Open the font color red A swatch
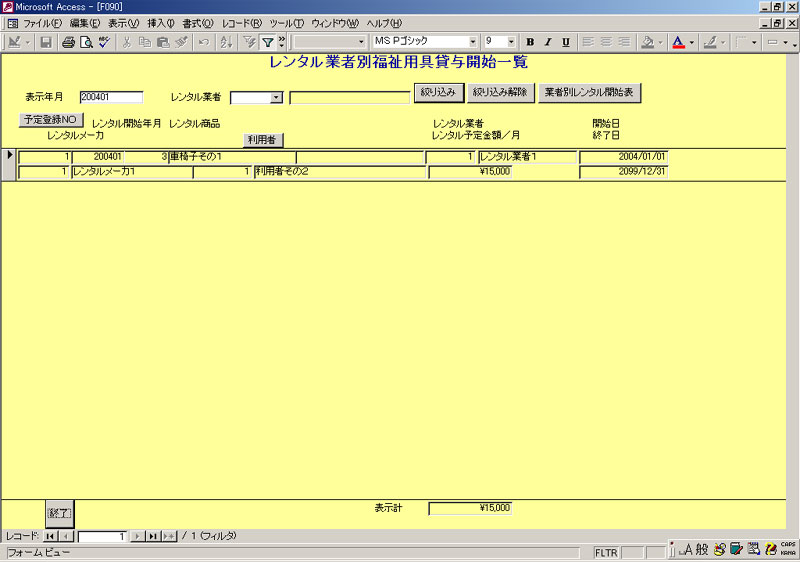The image size is (800, 562). coord(678,42)
